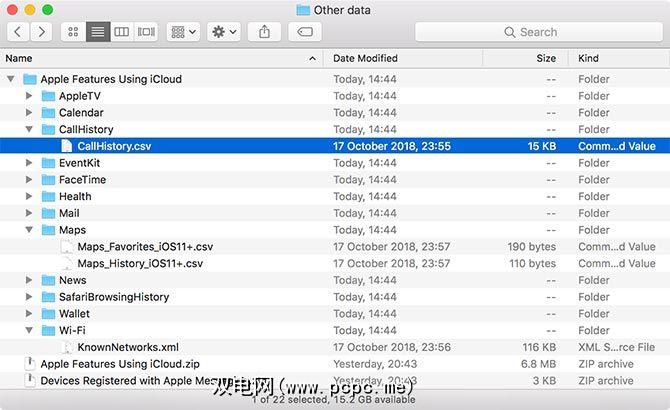Go back with the left arrow button
This screenshot has width=670, height=410.
coord(18,32)
